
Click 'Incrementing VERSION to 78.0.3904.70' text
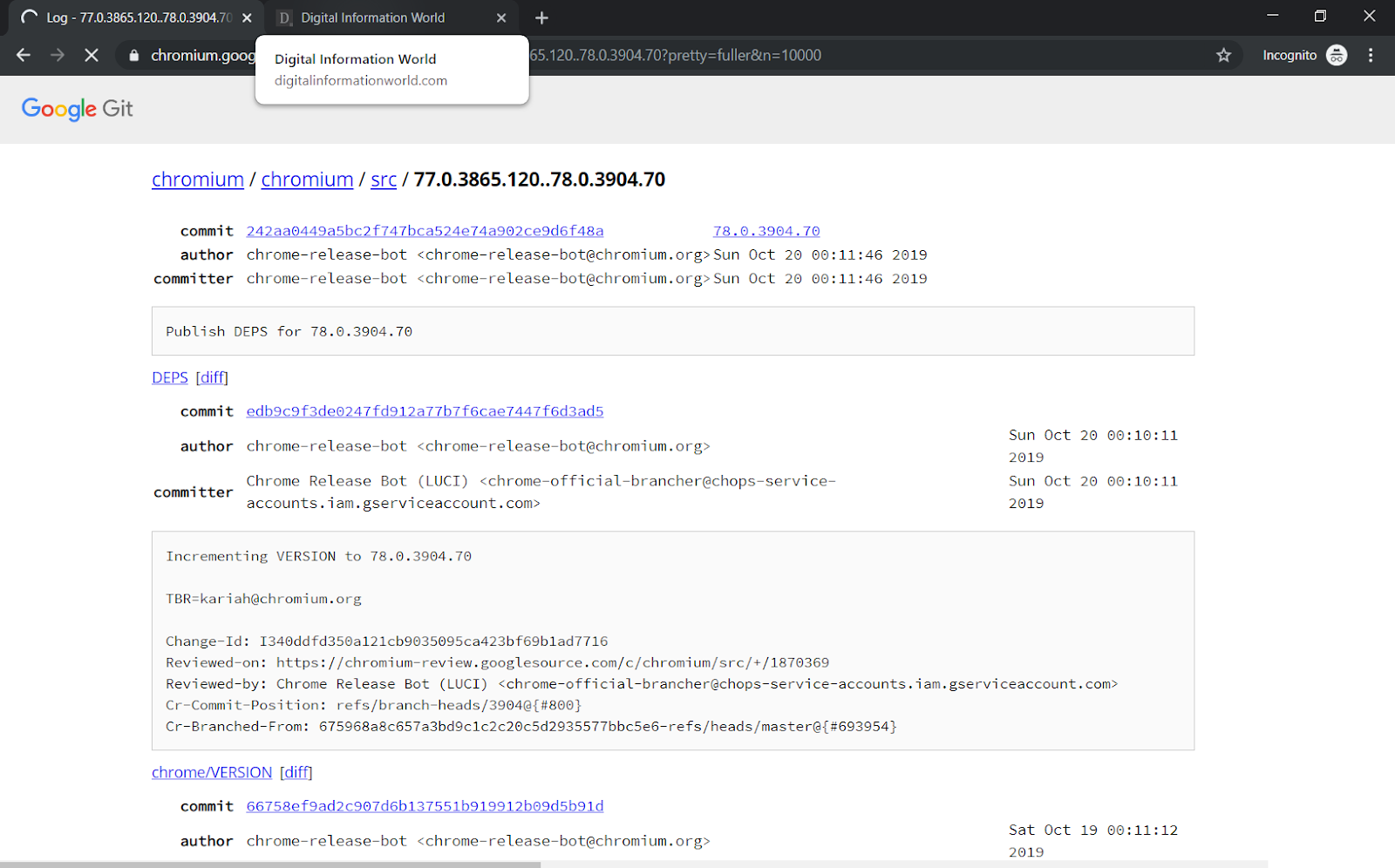(x=319, y=556)
